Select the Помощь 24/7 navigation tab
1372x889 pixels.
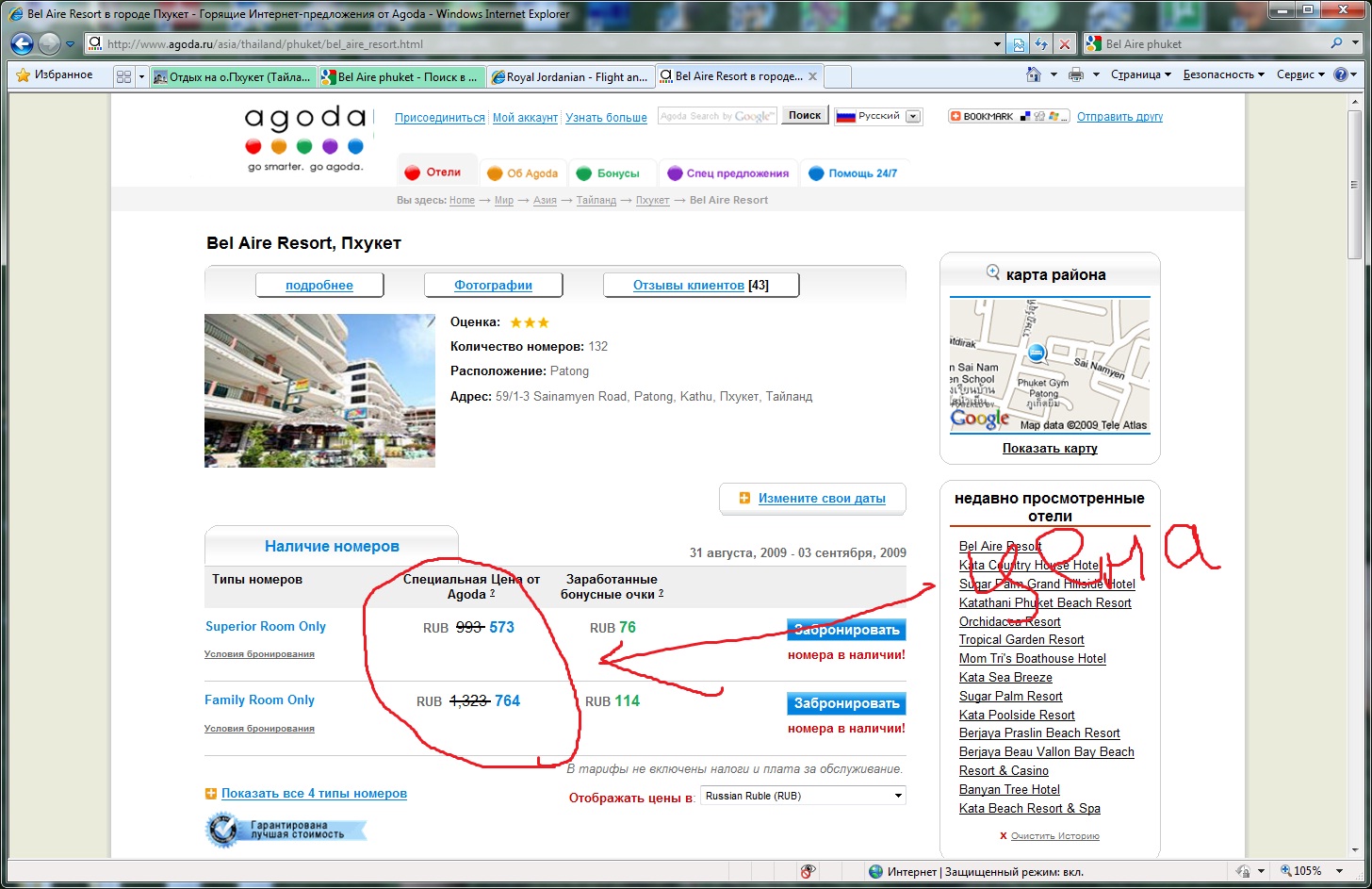pyautogui.click(x=854, y=173)
